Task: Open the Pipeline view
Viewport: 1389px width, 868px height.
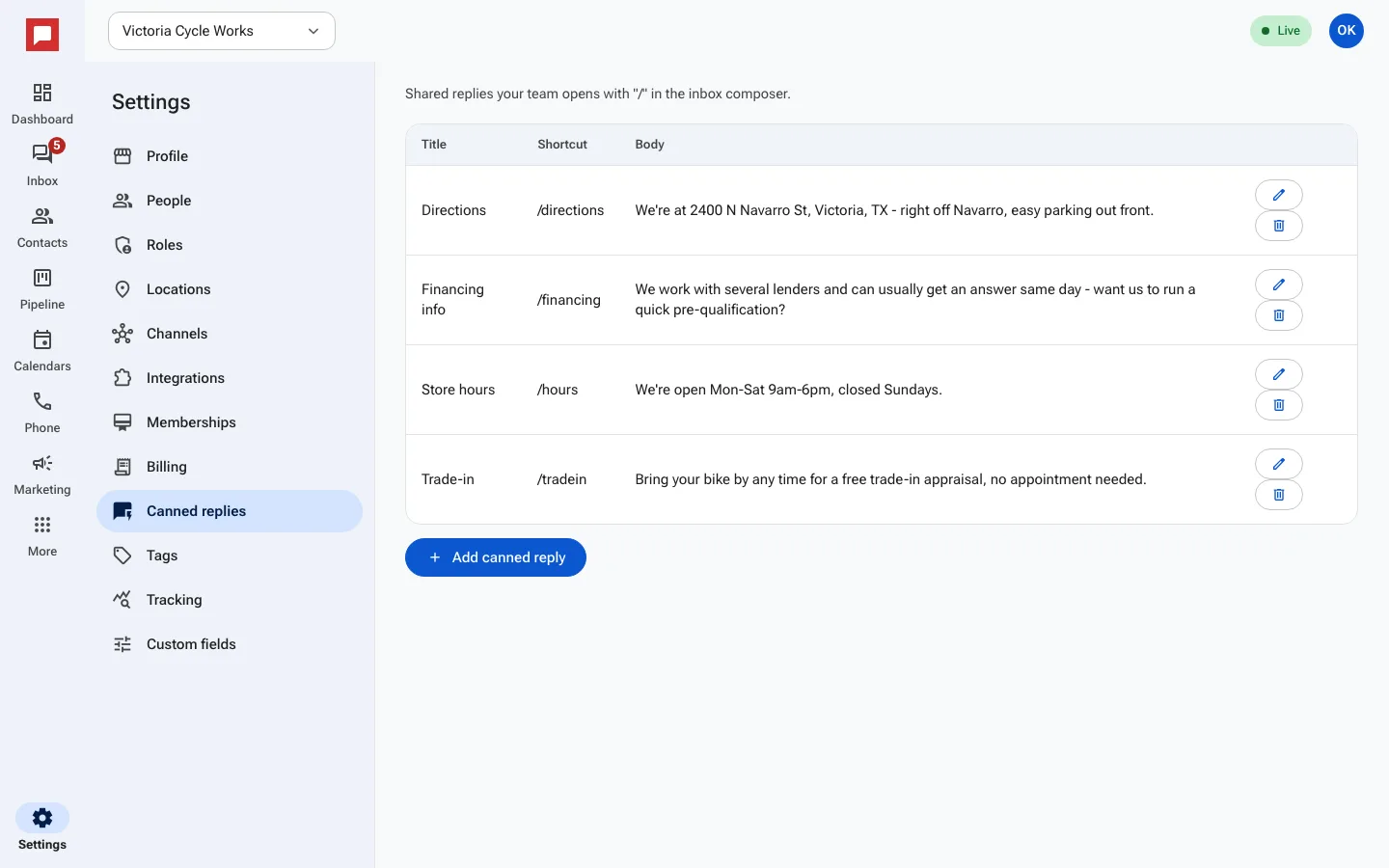Action: (x=42, y=289)
